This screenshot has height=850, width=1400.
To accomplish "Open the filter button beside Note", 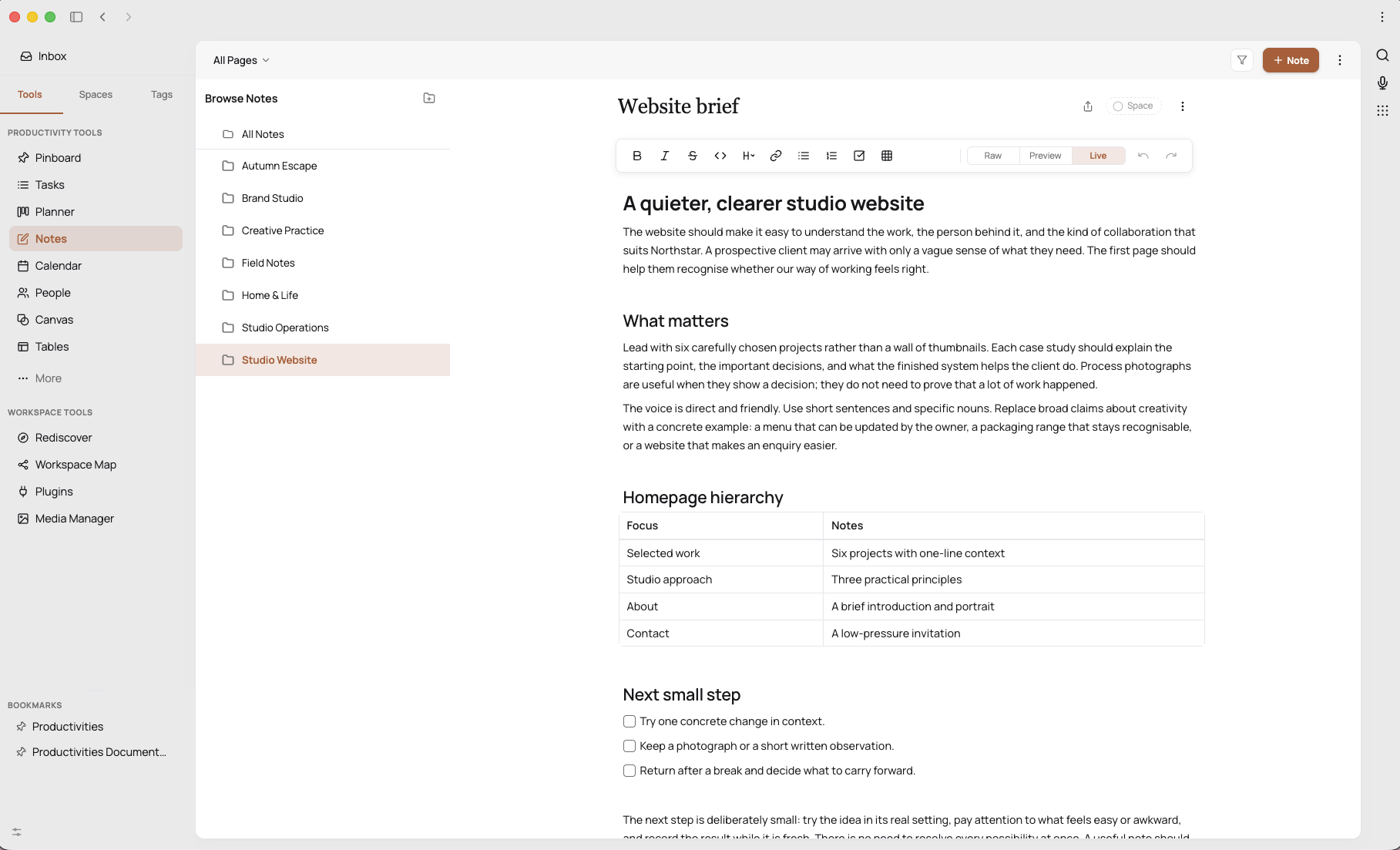I will pos(1241,60).
